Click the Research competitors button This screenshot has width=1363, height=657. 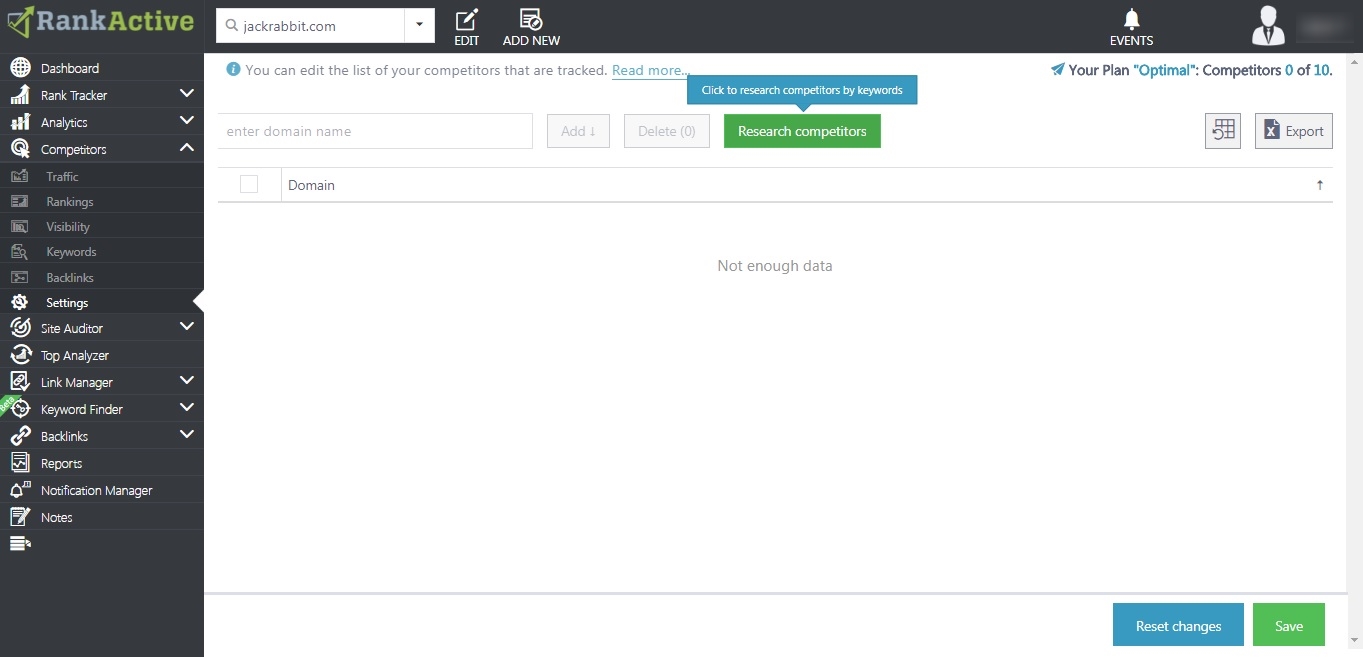tap(802, 131)
